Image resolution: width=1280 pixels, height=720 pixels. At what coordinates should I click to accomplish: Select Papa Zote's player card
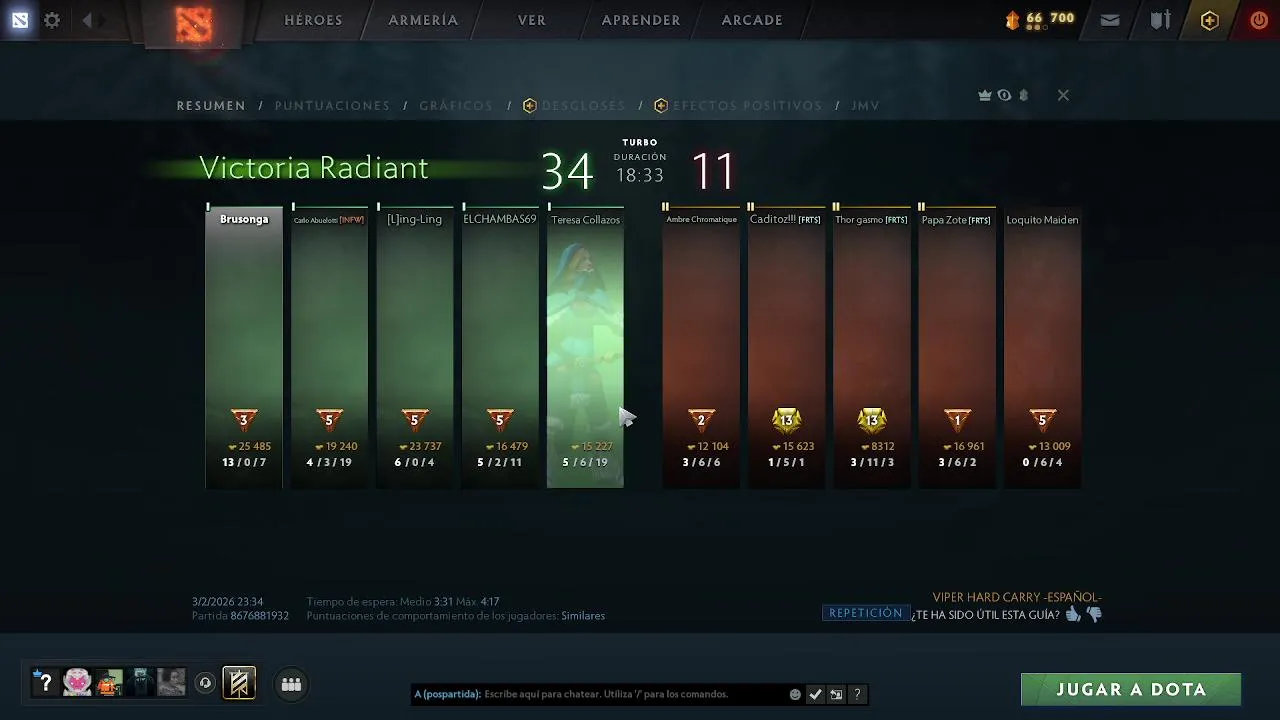point(957,347)
